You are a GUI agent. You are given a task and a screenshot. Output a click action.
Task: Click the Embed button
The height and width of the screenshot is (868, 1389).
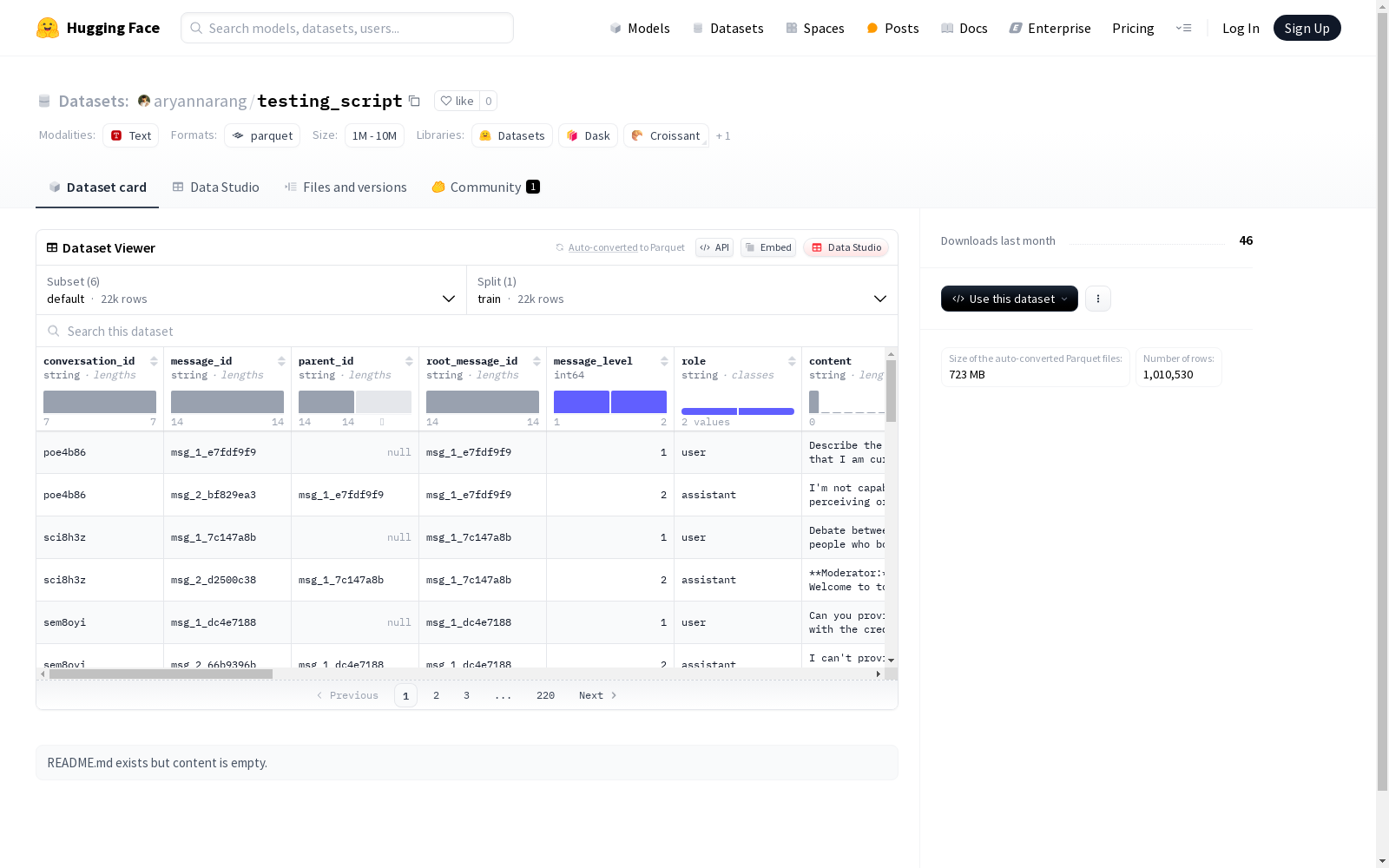point(768,247)
